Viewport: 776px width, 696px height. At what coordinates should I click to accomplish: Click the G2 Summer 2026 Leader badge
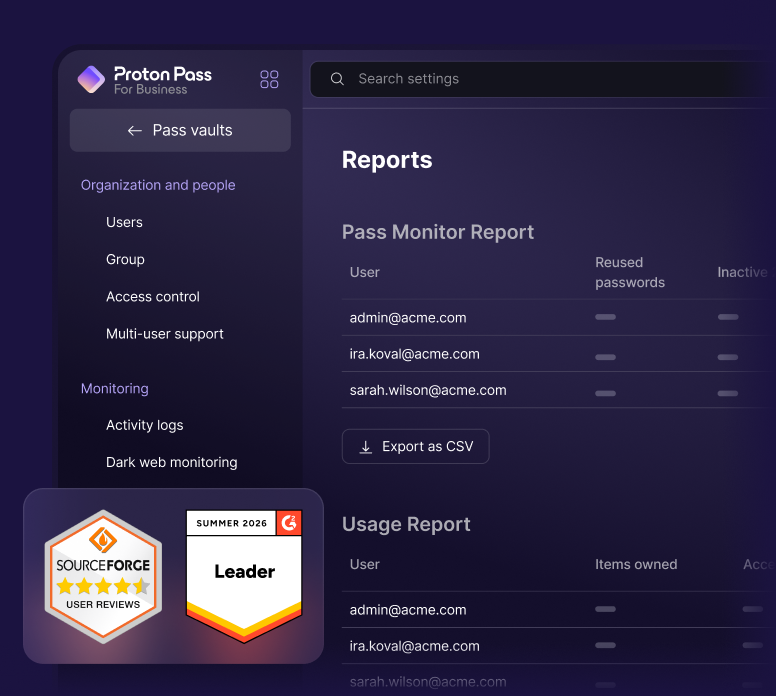tap(244, 577)
